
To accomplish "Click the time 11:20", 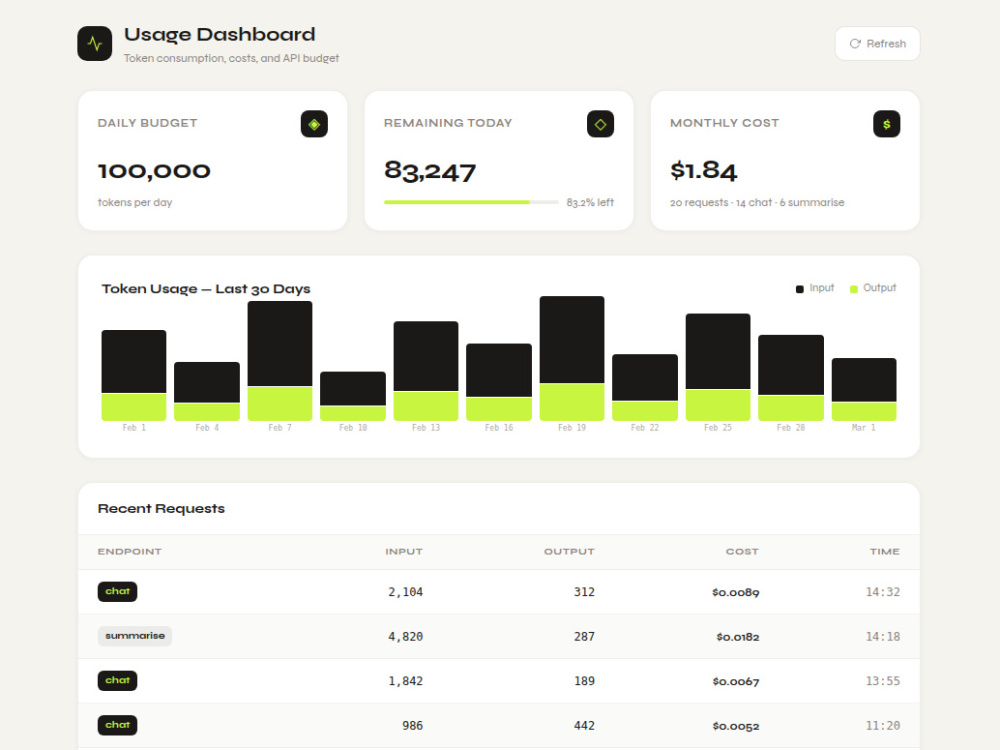I will coord(883,726).
